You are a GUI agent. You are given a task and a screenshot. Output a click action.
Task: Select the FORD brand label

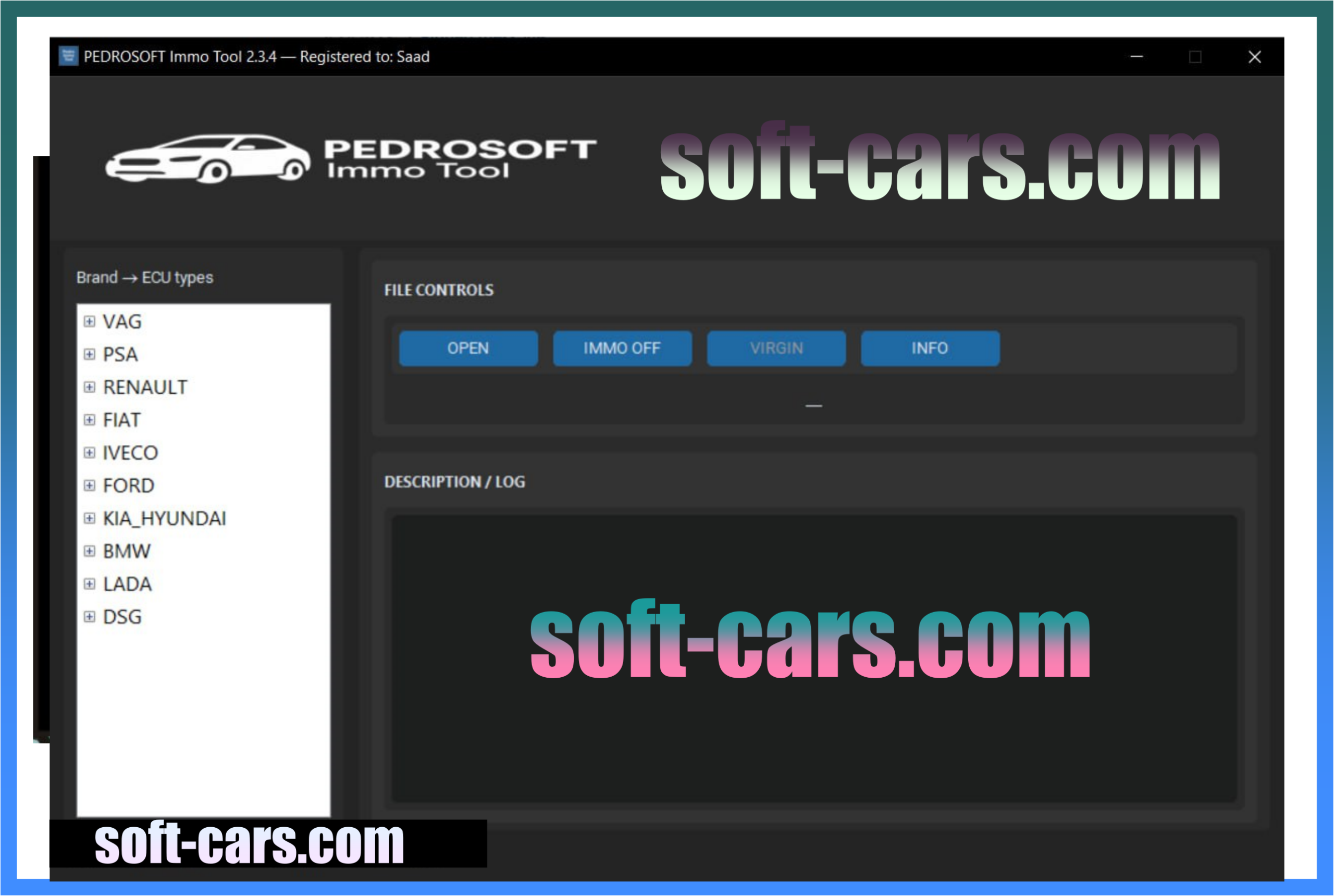point(128,485)
